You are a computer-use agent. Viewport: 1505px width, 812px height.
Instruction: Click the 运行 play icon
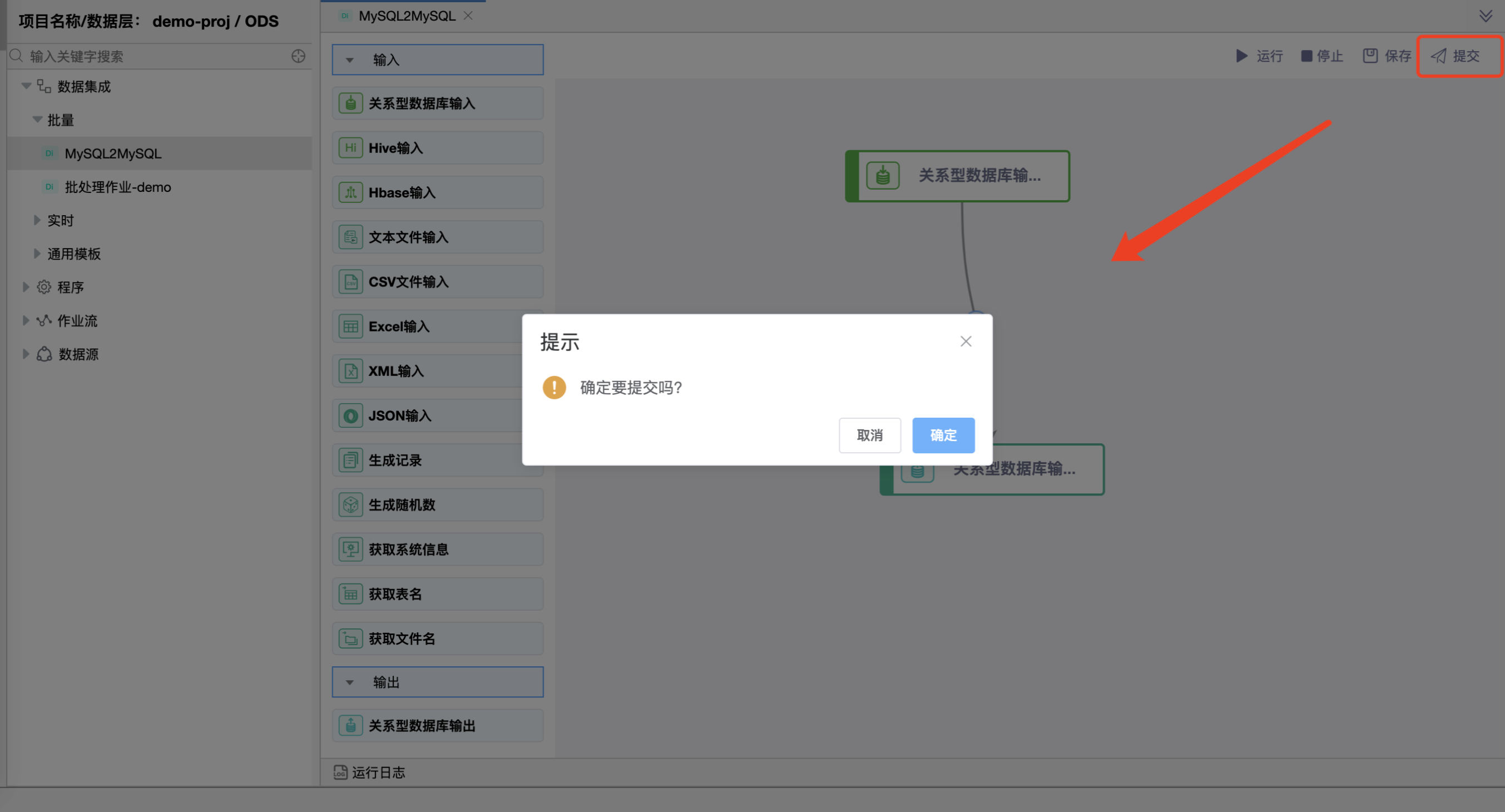[x=1241, y=56]
